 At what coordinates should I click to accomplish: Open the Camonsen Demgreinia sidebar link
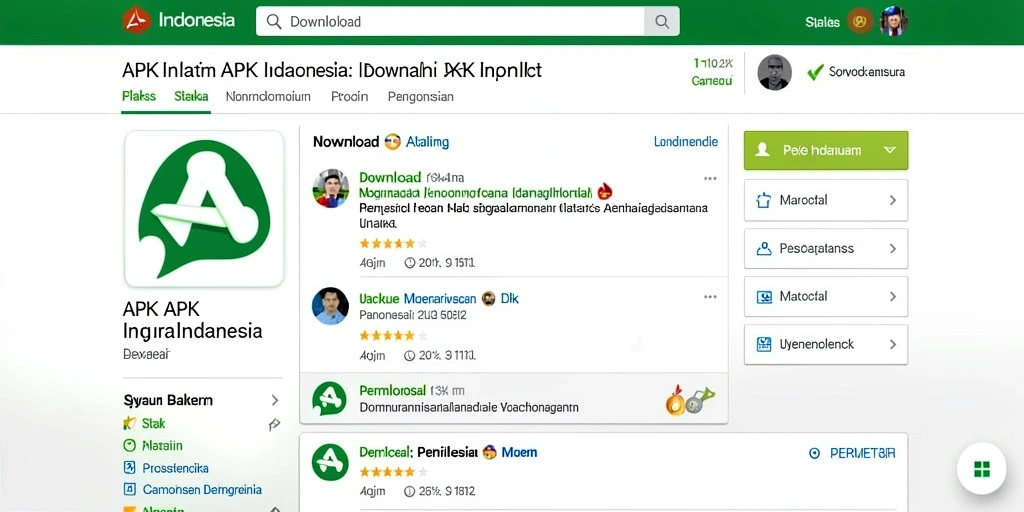202,490
